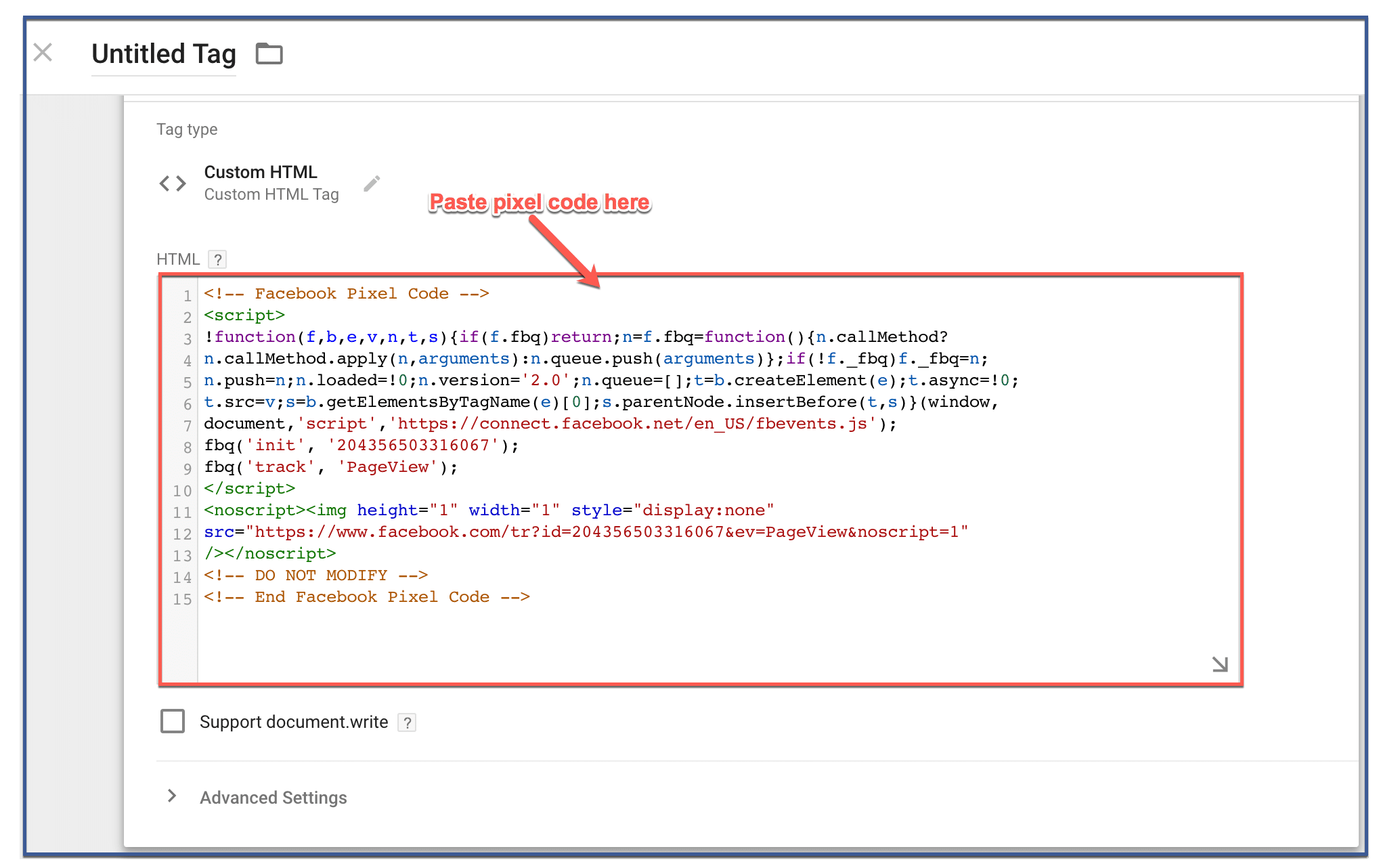Viewport: 1377px width, 868px height.
Task: Click line number 15 in the gutter
Action: (181, 599)
